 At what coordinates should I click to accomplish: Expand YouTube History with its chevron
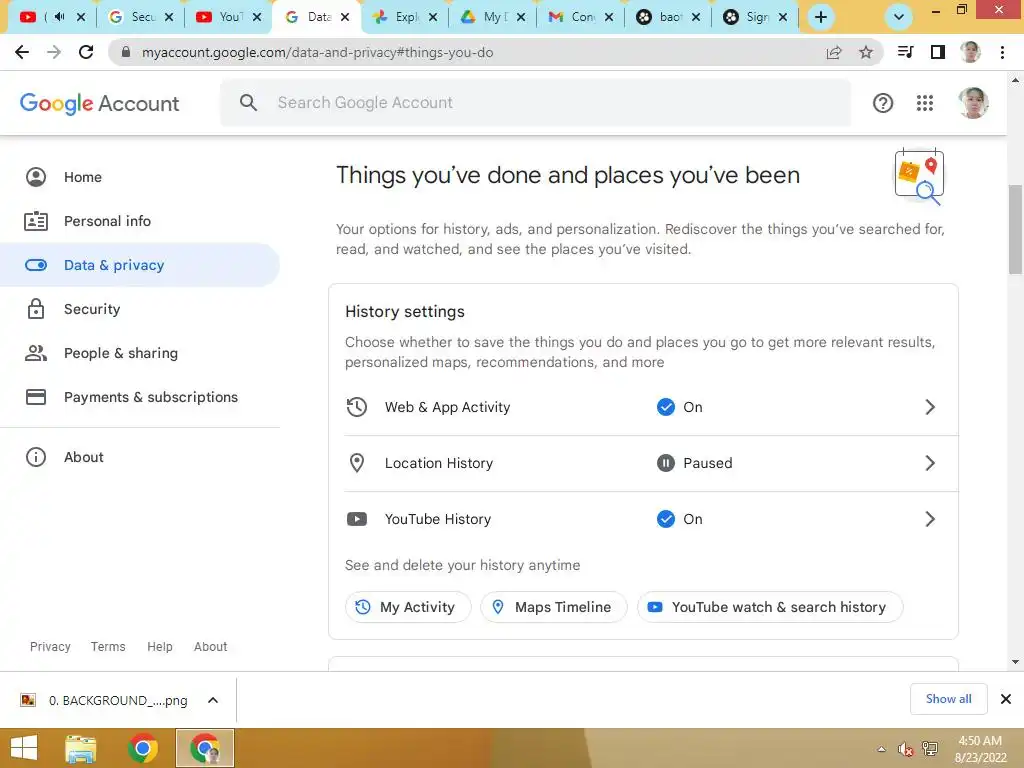coord(931,520)
